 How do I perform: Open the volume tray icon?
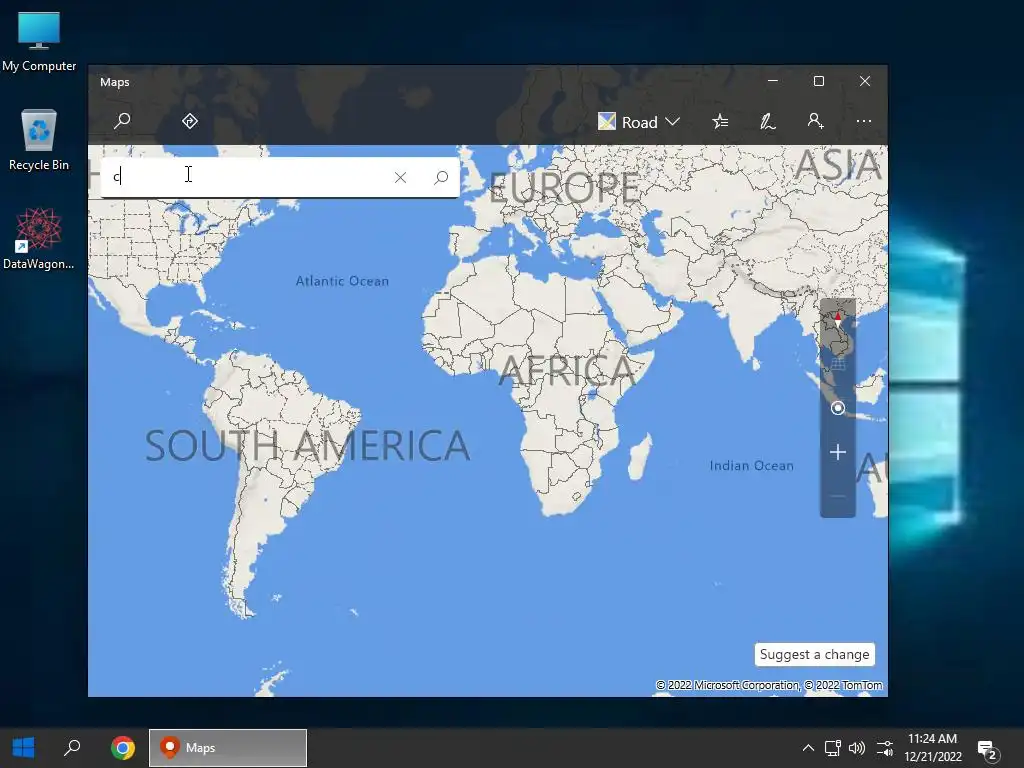point(857,748)
